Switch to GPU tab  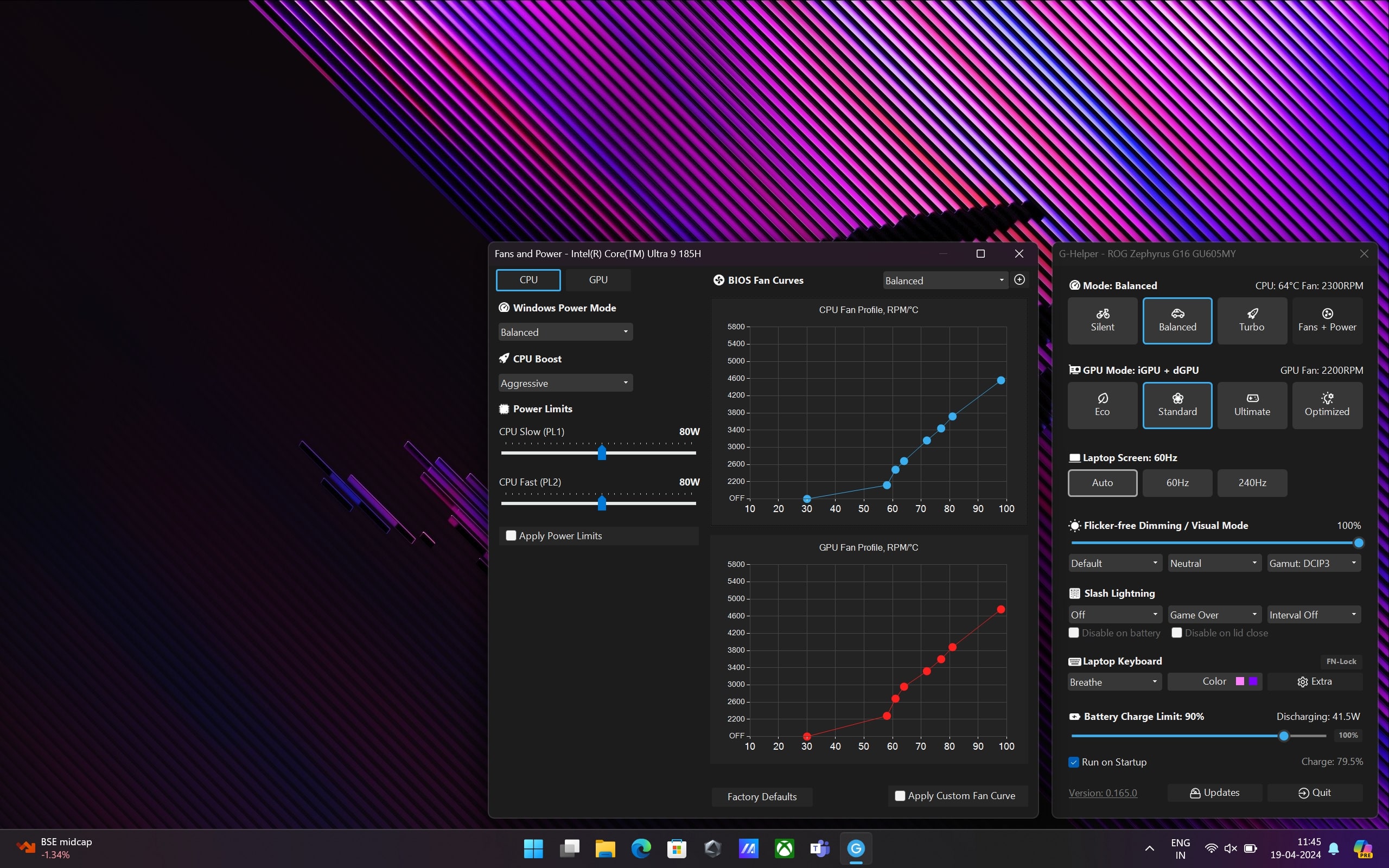(x=598, y=279)
